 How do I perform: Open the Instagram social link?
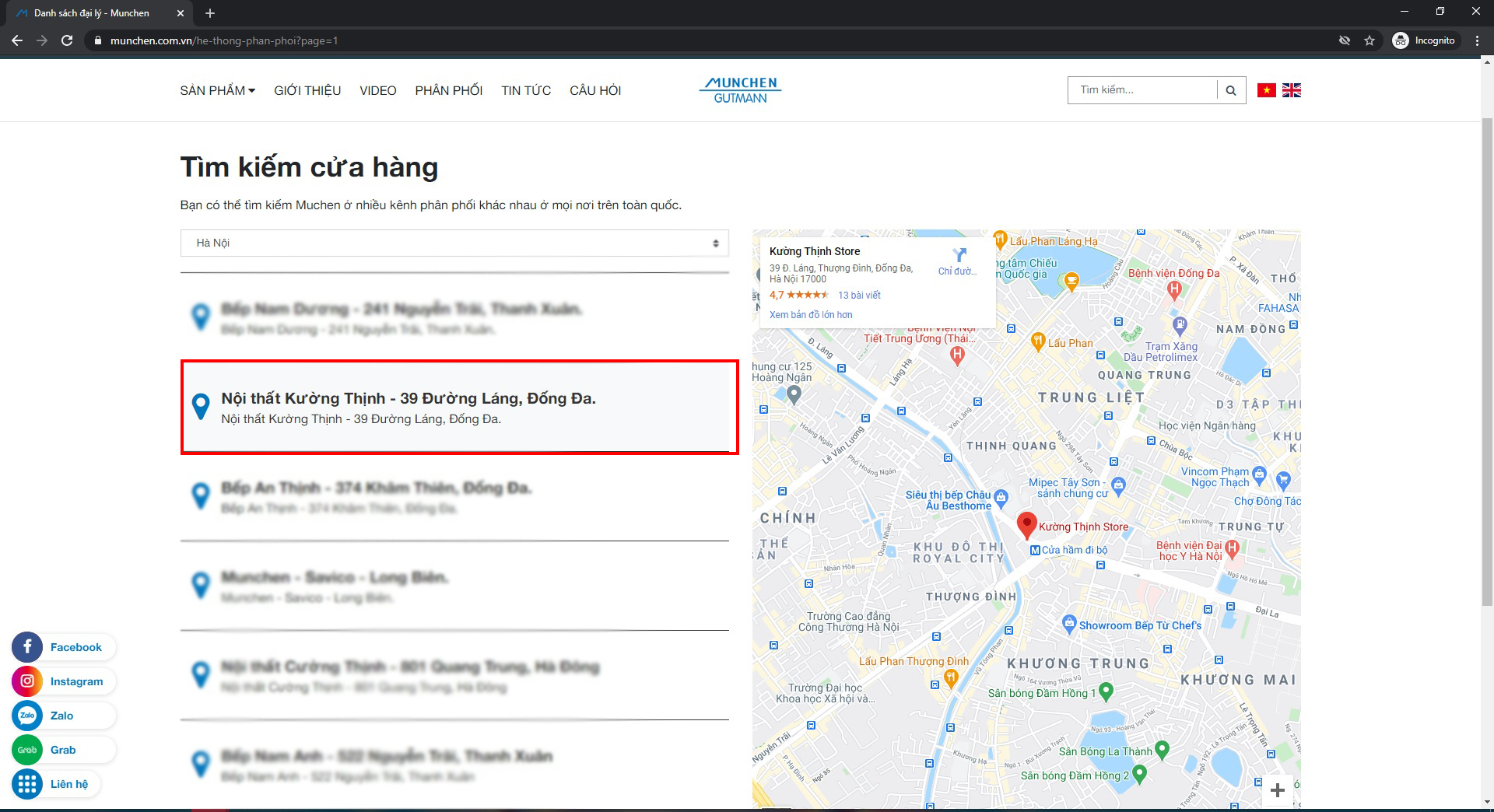pyautogui.click(x=62, y=681)
